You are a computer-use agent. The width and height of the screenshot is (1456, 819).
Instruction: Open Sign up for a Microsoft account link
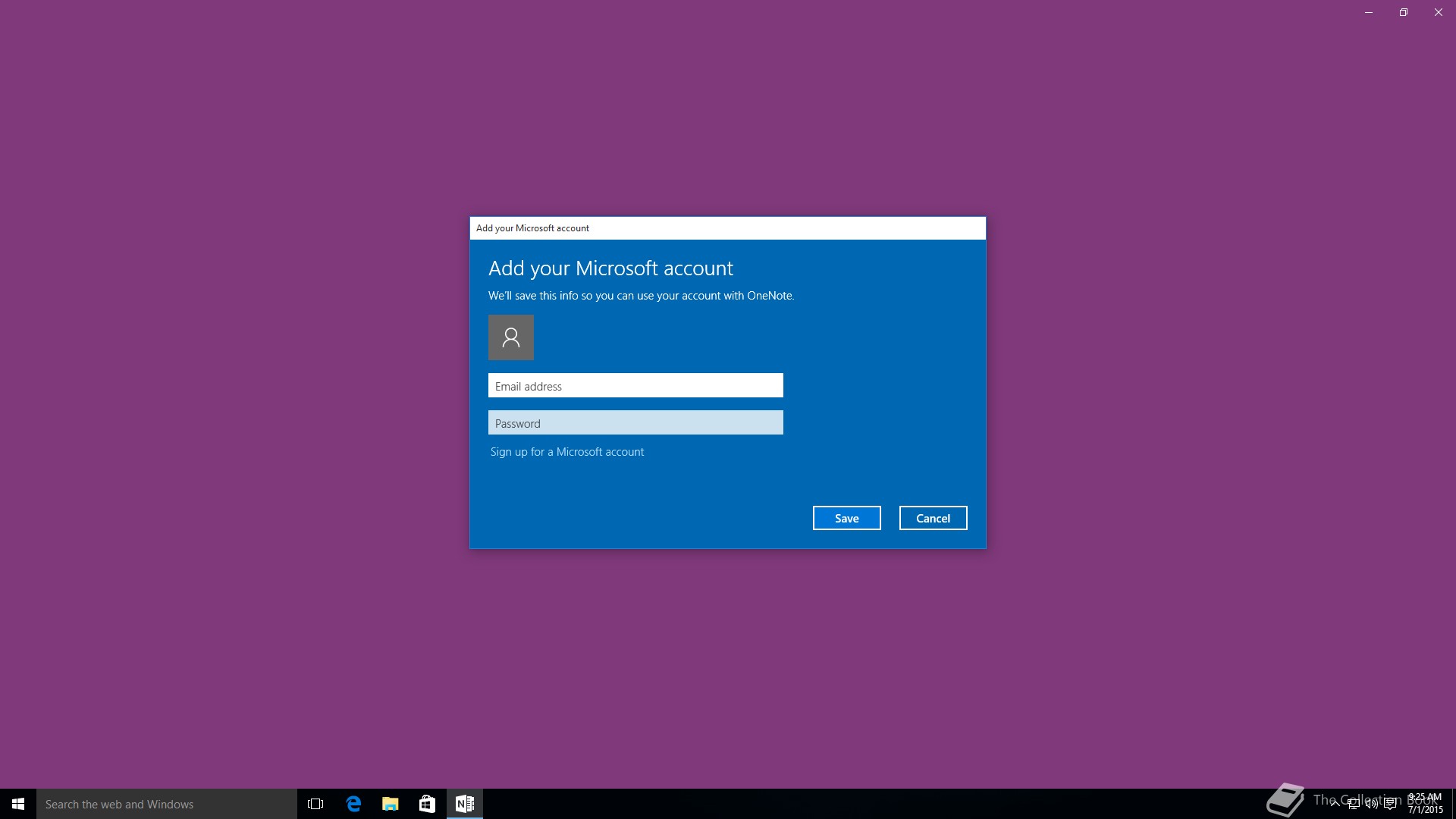point(567,452)
